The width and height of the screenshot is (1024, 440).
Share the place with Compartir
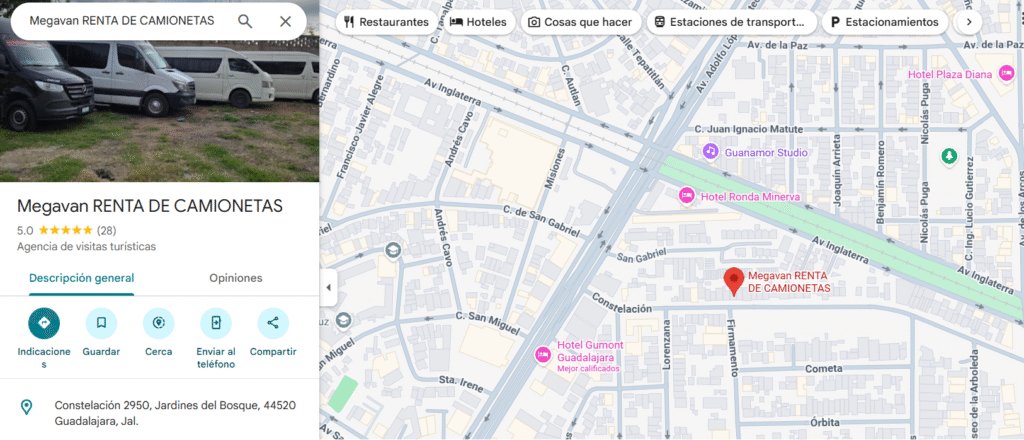(273, 323)
